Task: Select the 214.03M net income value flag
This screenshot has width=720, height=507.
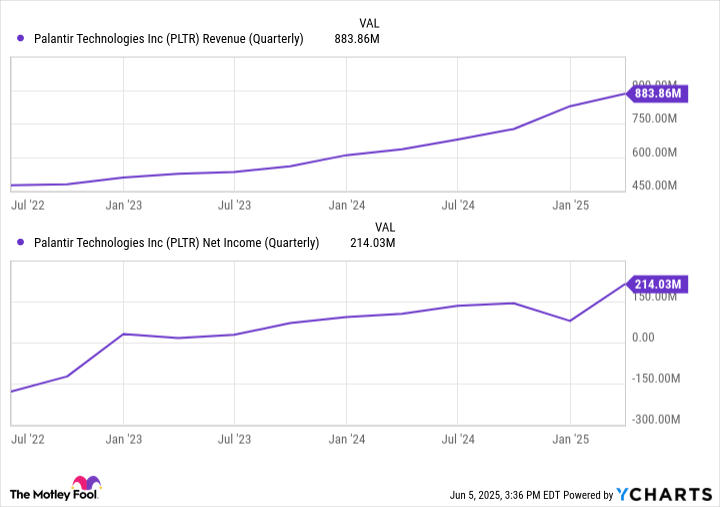Action: [657, 284]
